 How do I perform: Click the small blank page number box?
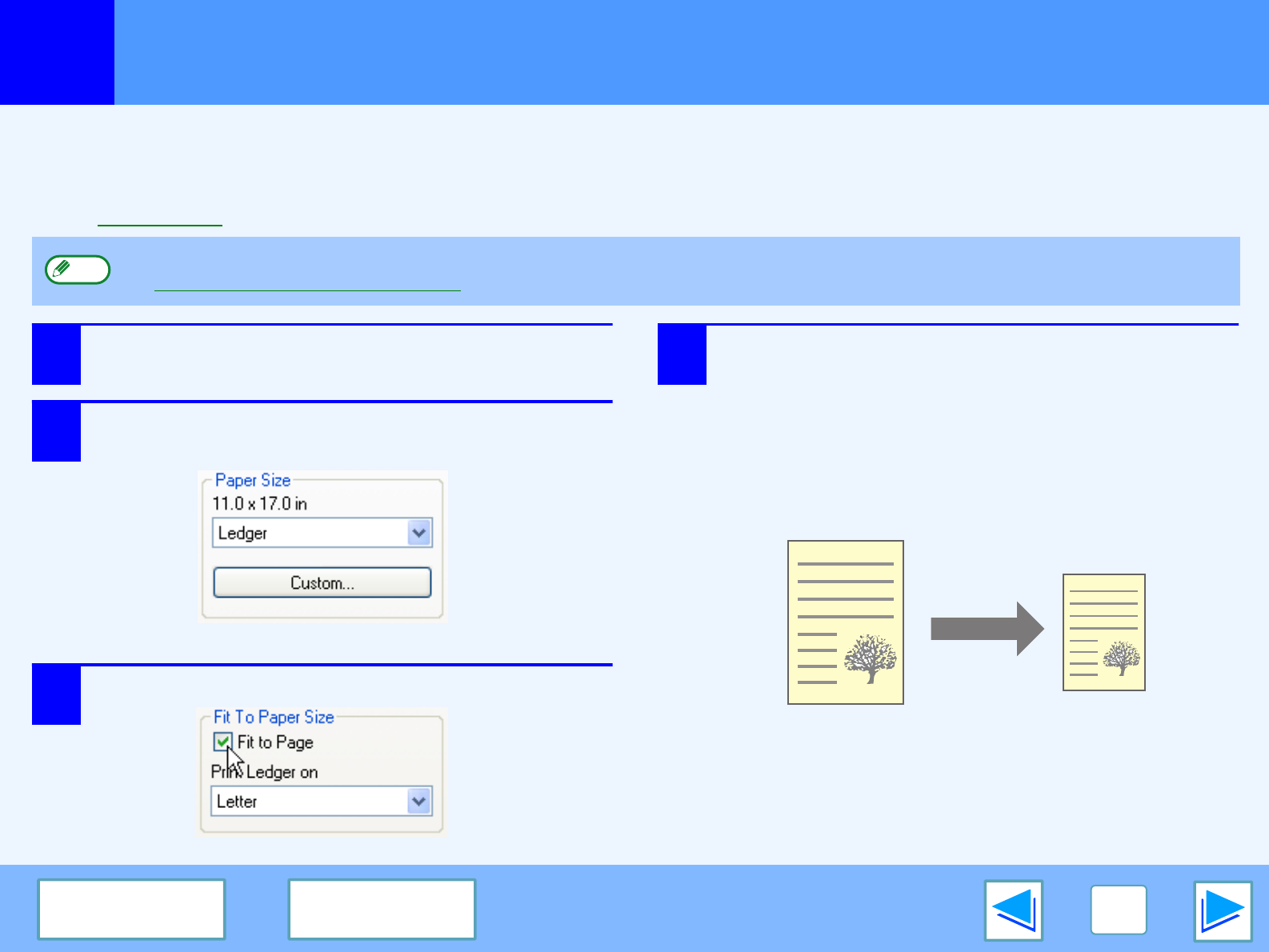[1118, 910]
